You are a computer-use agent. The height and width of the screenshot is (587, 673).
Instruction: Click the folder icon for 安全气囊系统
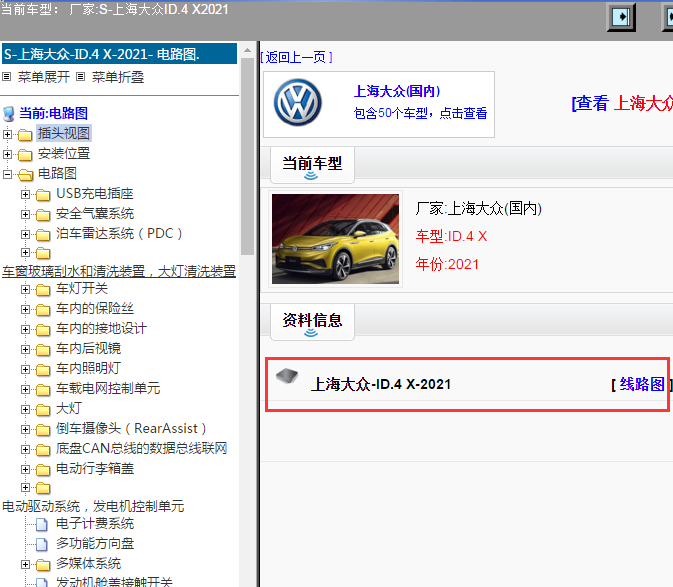click(43, 214)
